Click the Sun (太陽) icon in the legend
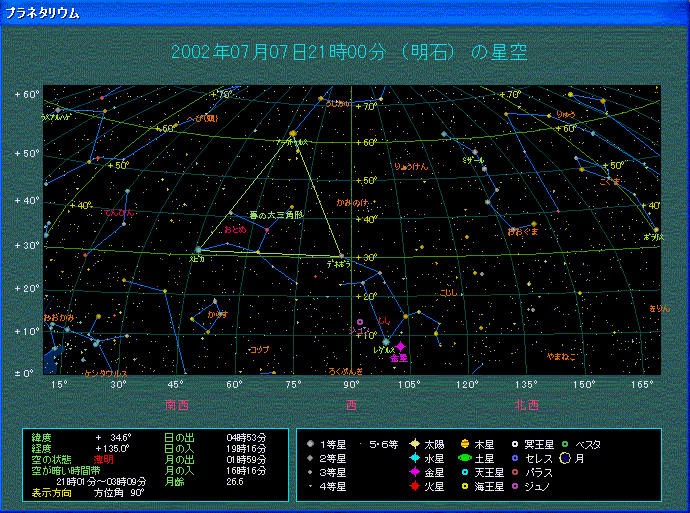 (x=413, y=444)
